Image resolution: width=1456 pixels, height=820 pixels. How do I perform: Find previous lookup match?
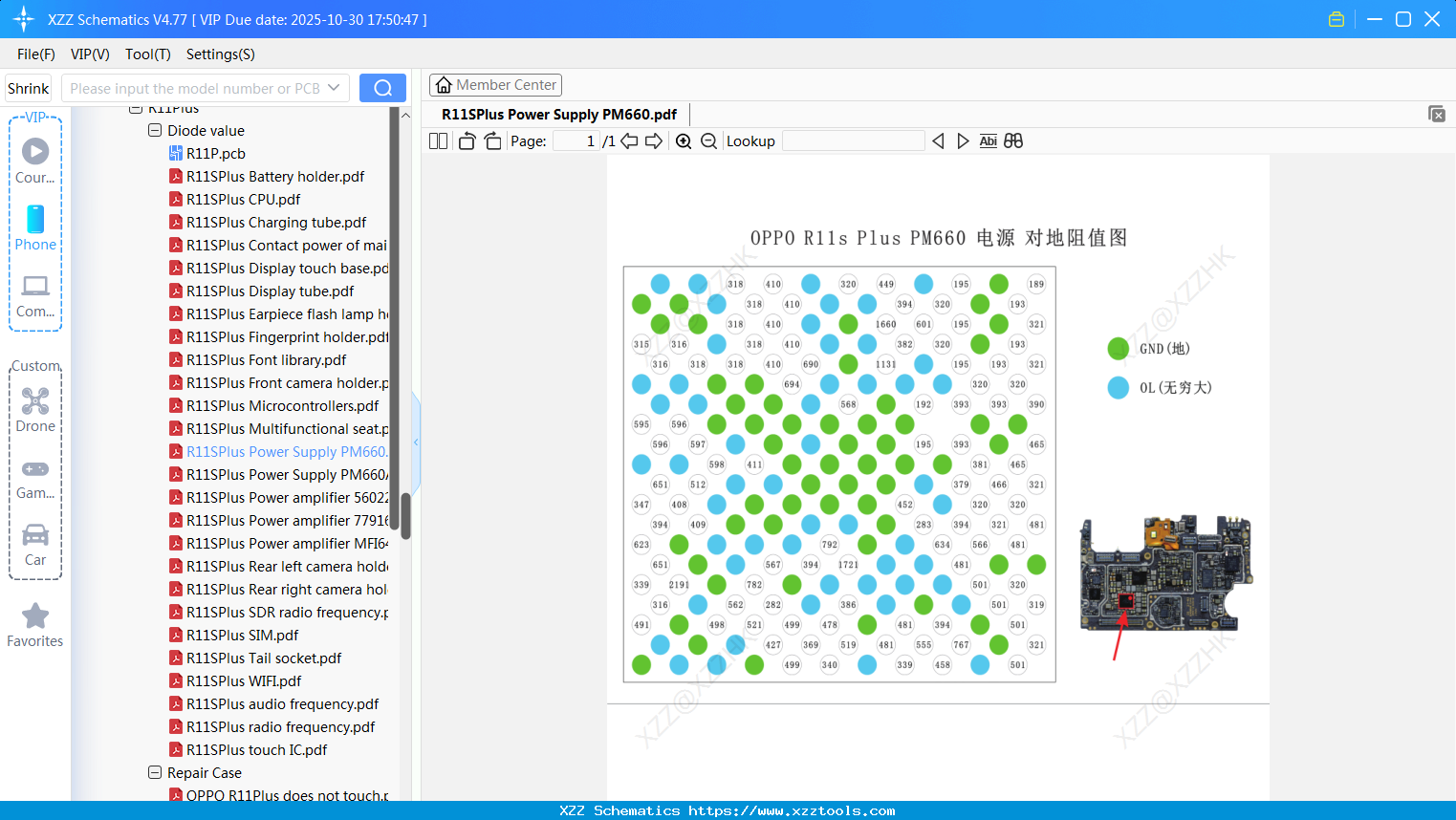pos(938,140)
